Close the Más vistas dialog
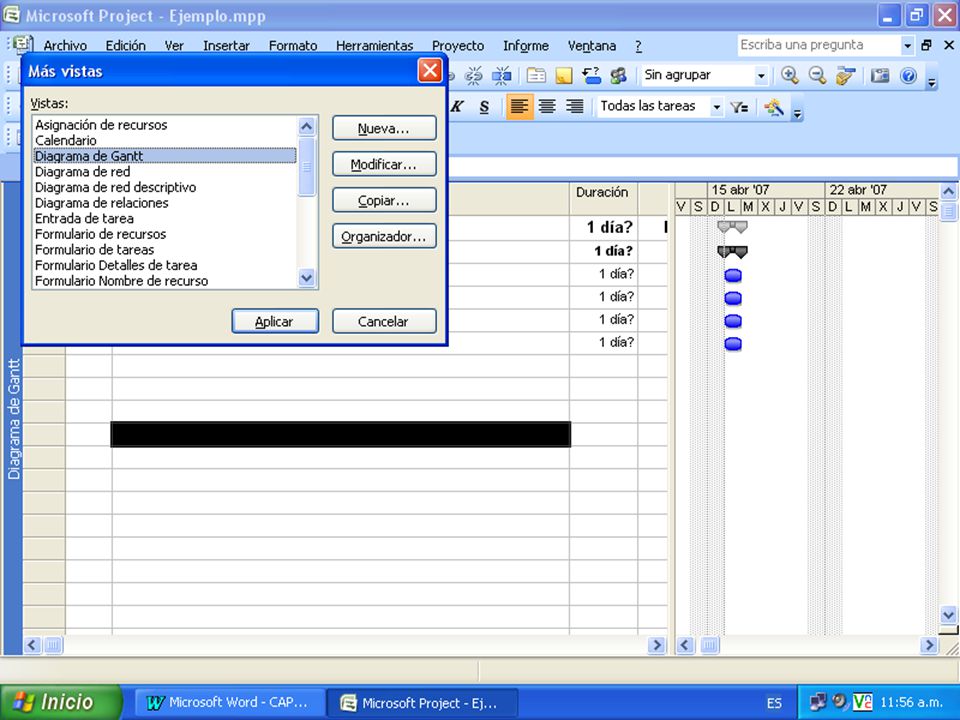Screen dimensions: 960x720 (x=430, y=70)
